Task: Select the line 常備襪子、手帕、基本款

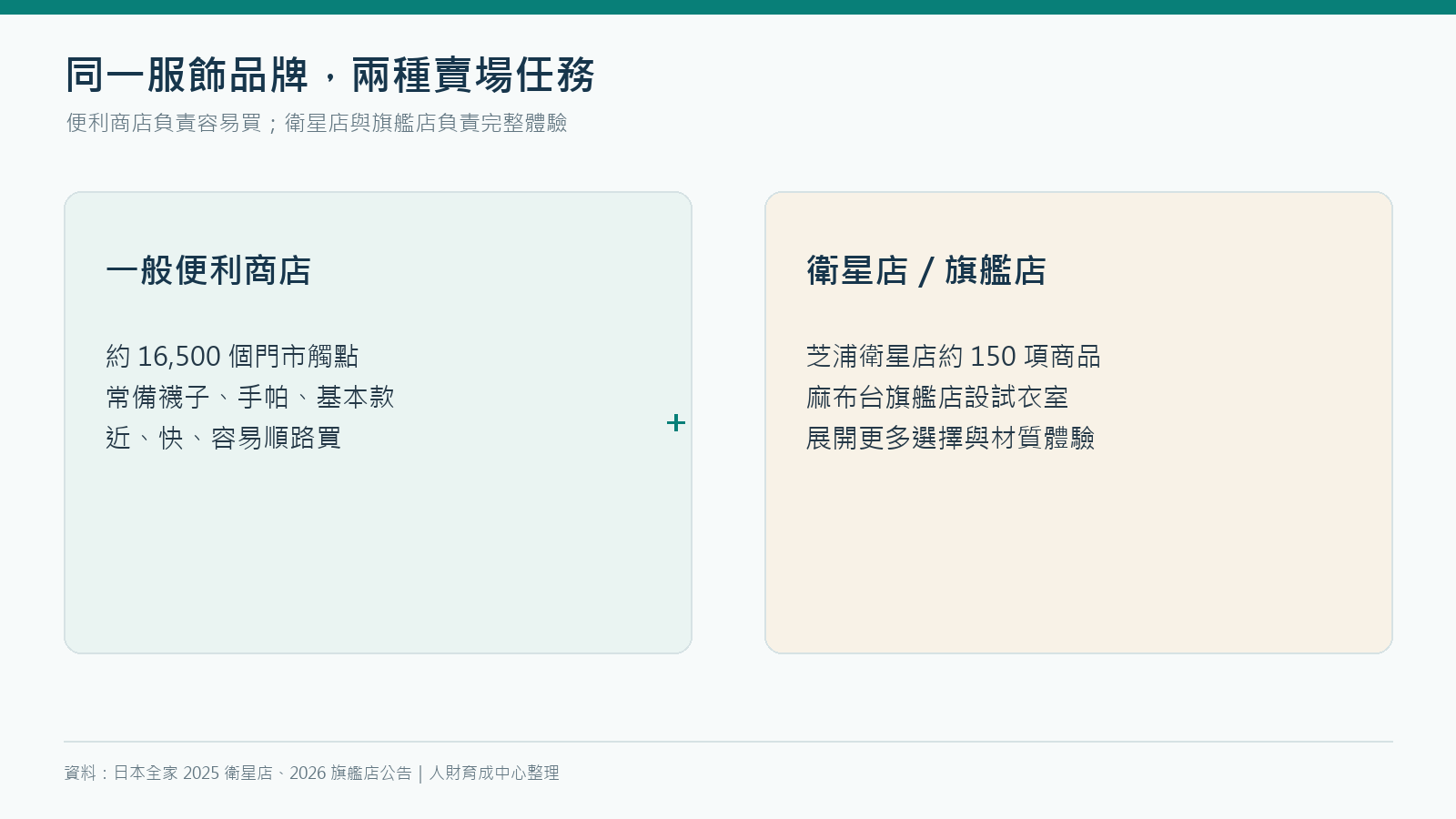Action: tap(250, 397)
